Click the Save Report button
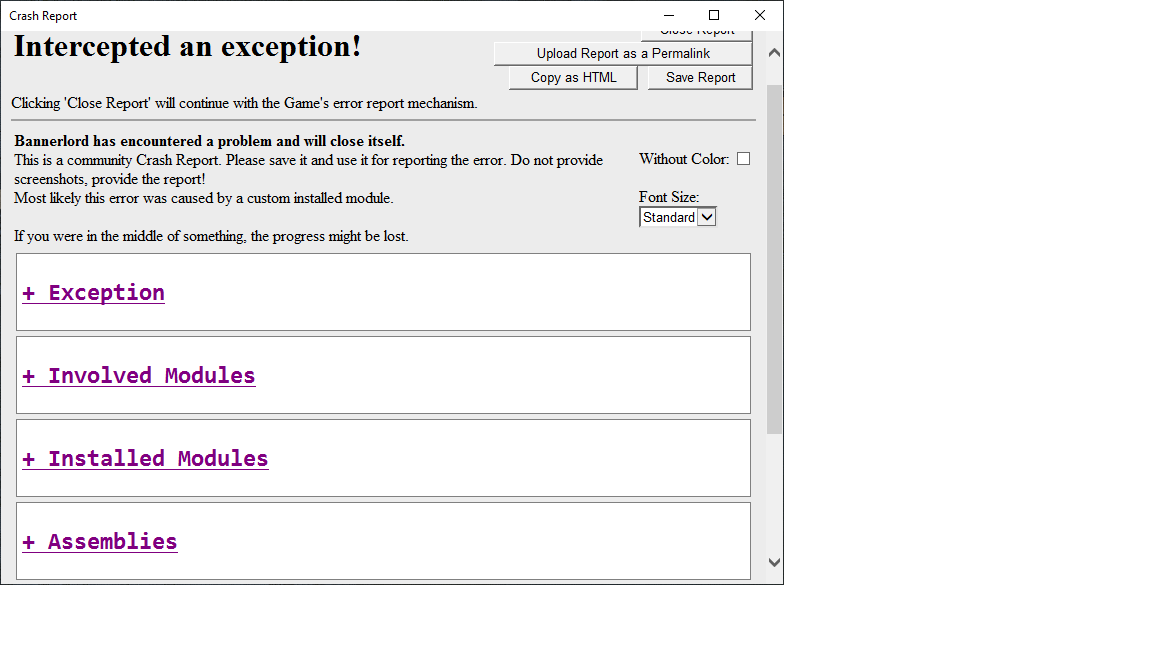 click(700, 78)
